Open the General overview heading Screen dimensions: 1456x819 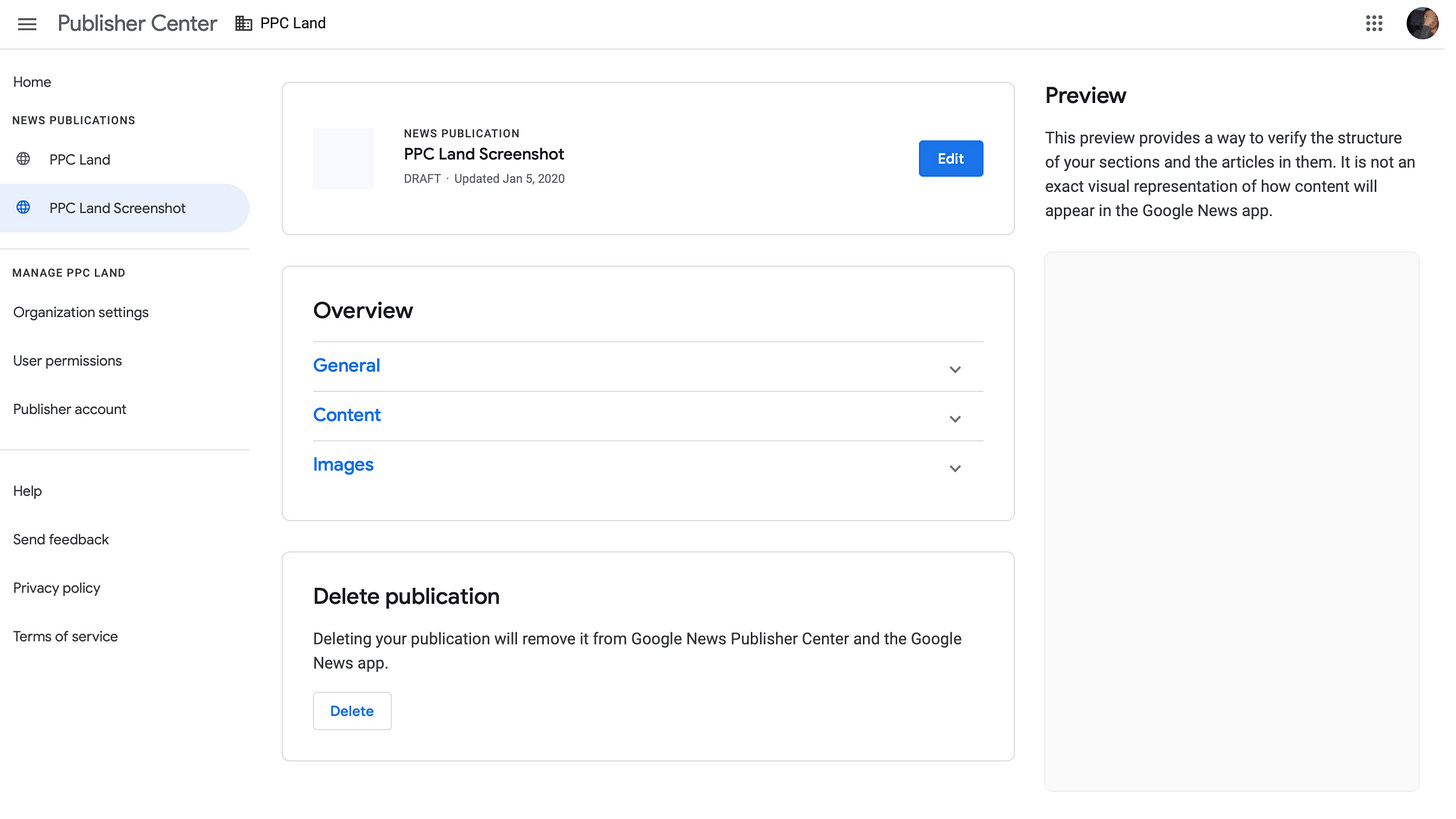coord(346,366)
